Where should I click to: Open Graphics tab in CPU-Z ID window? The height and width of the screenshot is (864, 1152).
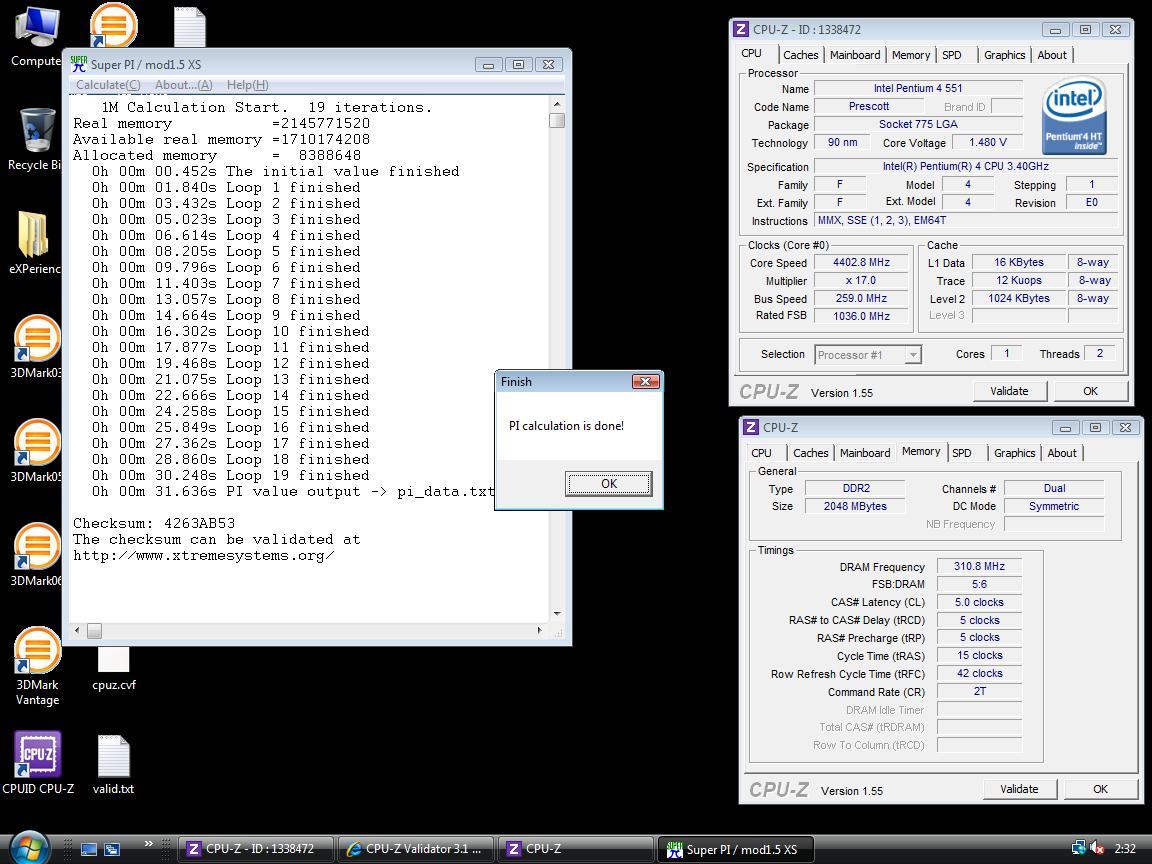pos(1004,54)
